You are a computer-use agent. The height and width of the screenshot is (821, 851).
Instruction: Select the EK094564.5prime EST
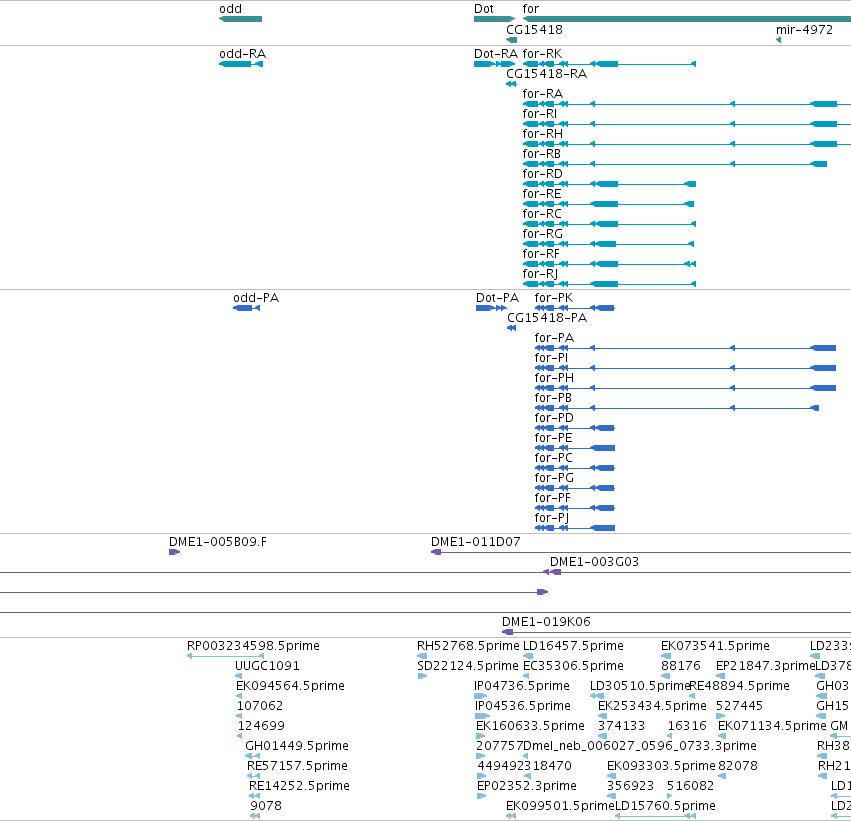pos(239,696)
